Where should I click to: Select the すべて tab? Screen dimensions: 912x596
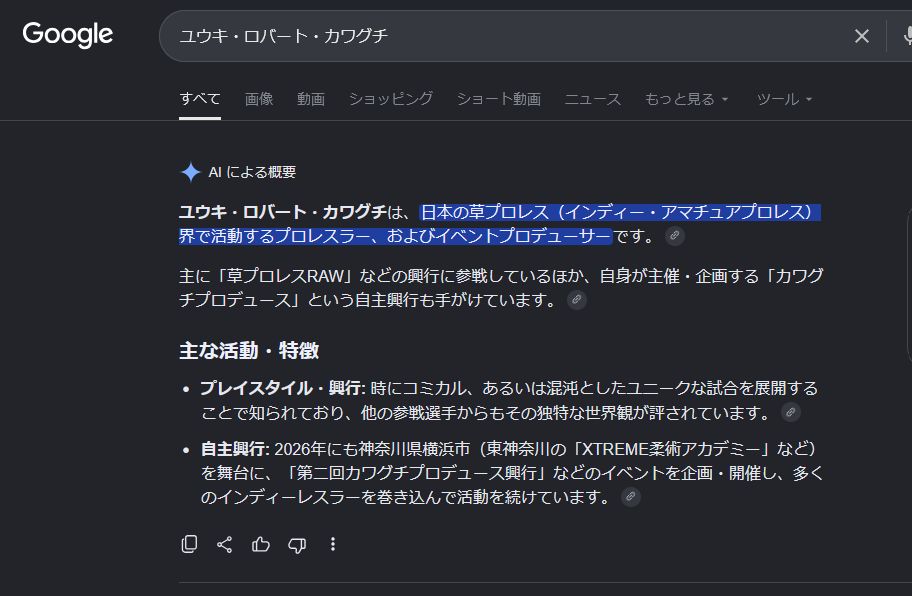tap(200, 99)
